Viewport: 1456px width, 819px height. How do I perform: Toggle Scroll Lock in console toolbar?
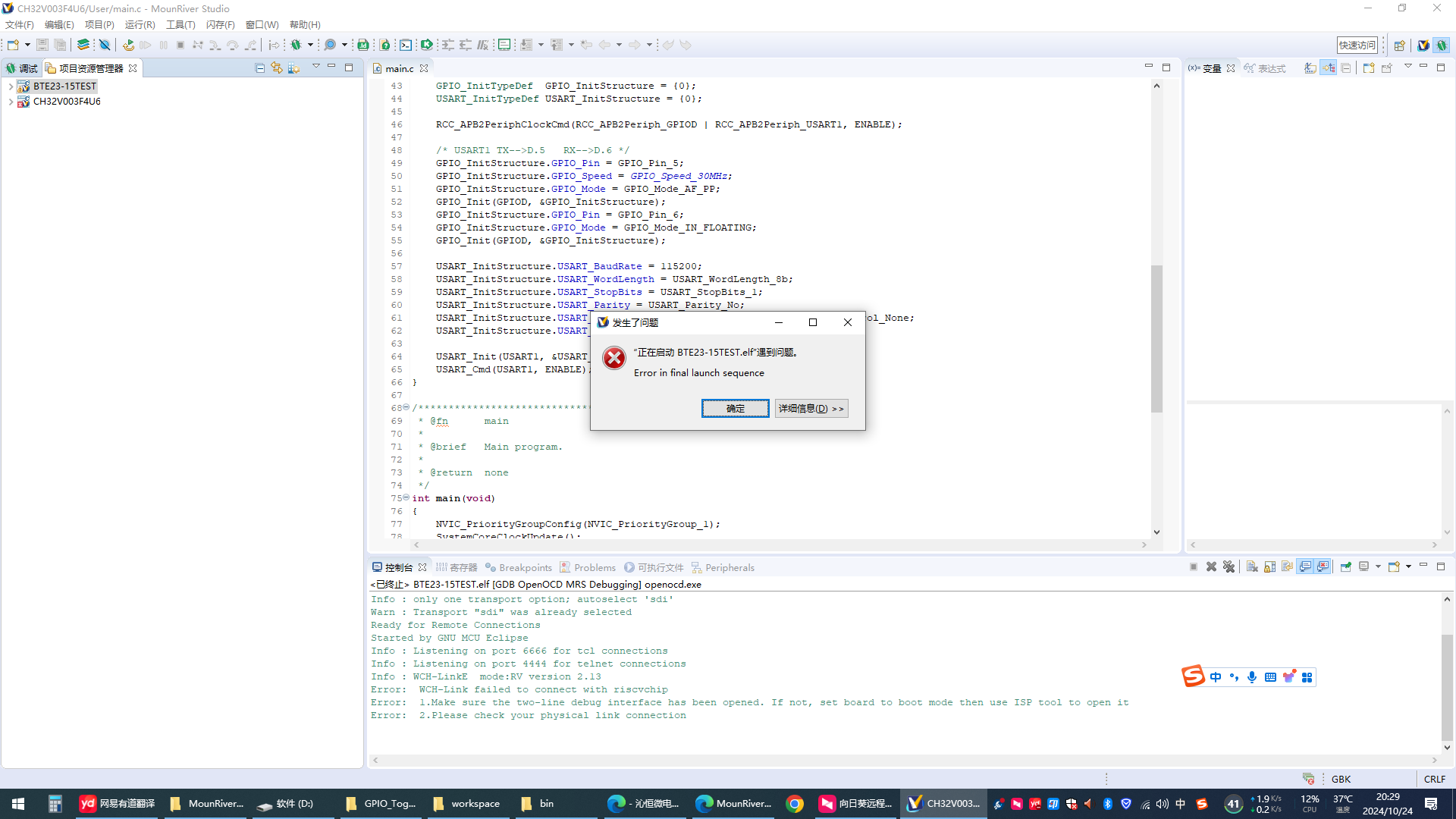coord(1269,567)
